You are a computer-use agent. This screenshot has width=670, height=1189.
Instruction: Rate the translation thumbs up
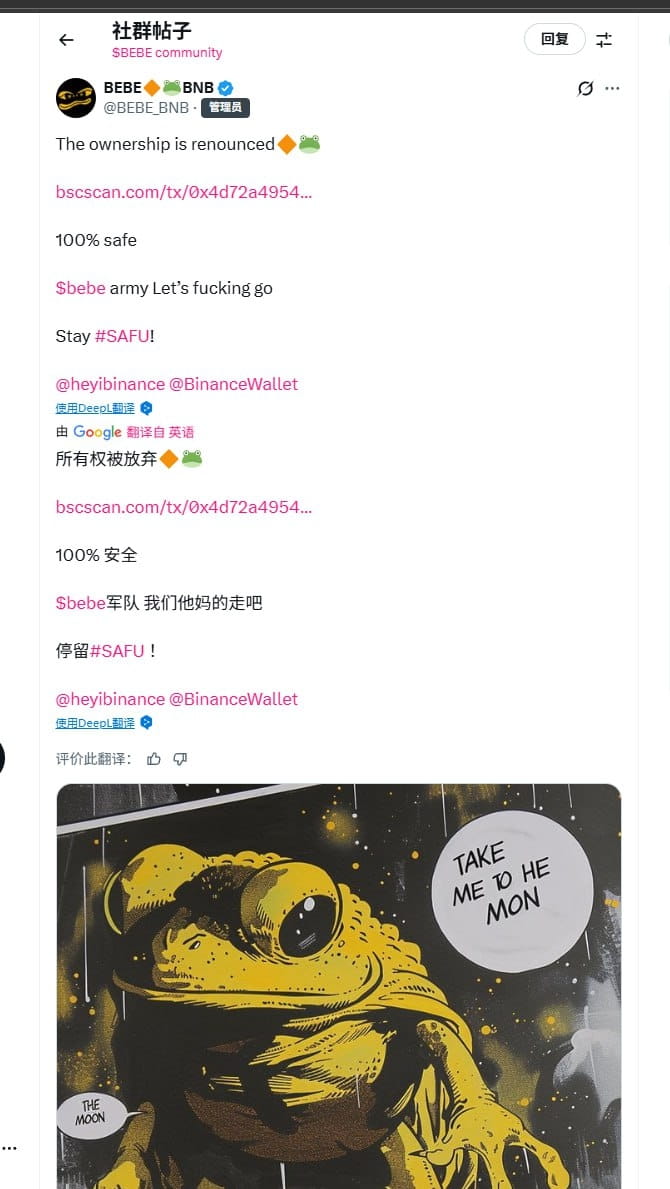pyautogui.click(x=154, y=759)
